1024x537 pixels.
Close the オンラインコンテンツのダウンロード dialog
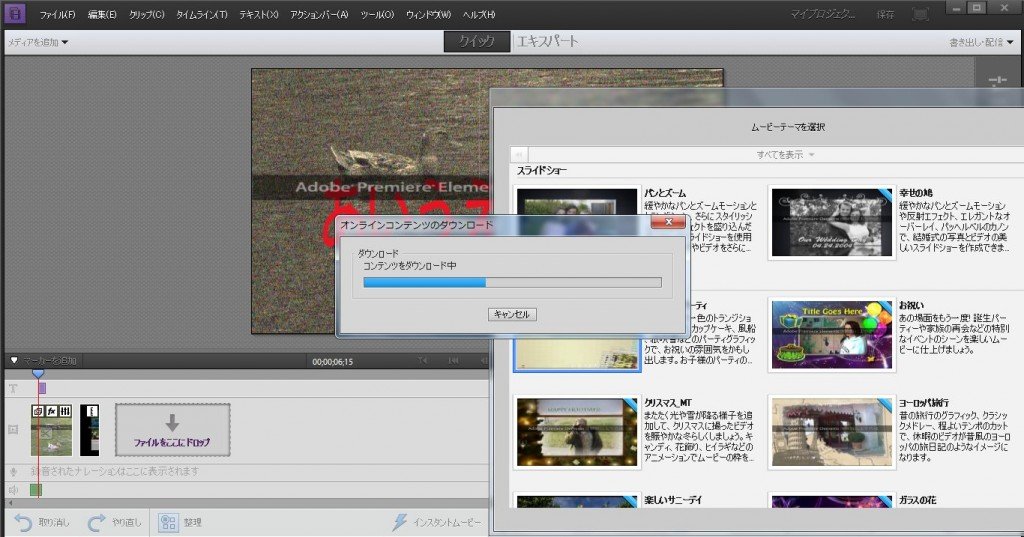[x=668, y=223]
